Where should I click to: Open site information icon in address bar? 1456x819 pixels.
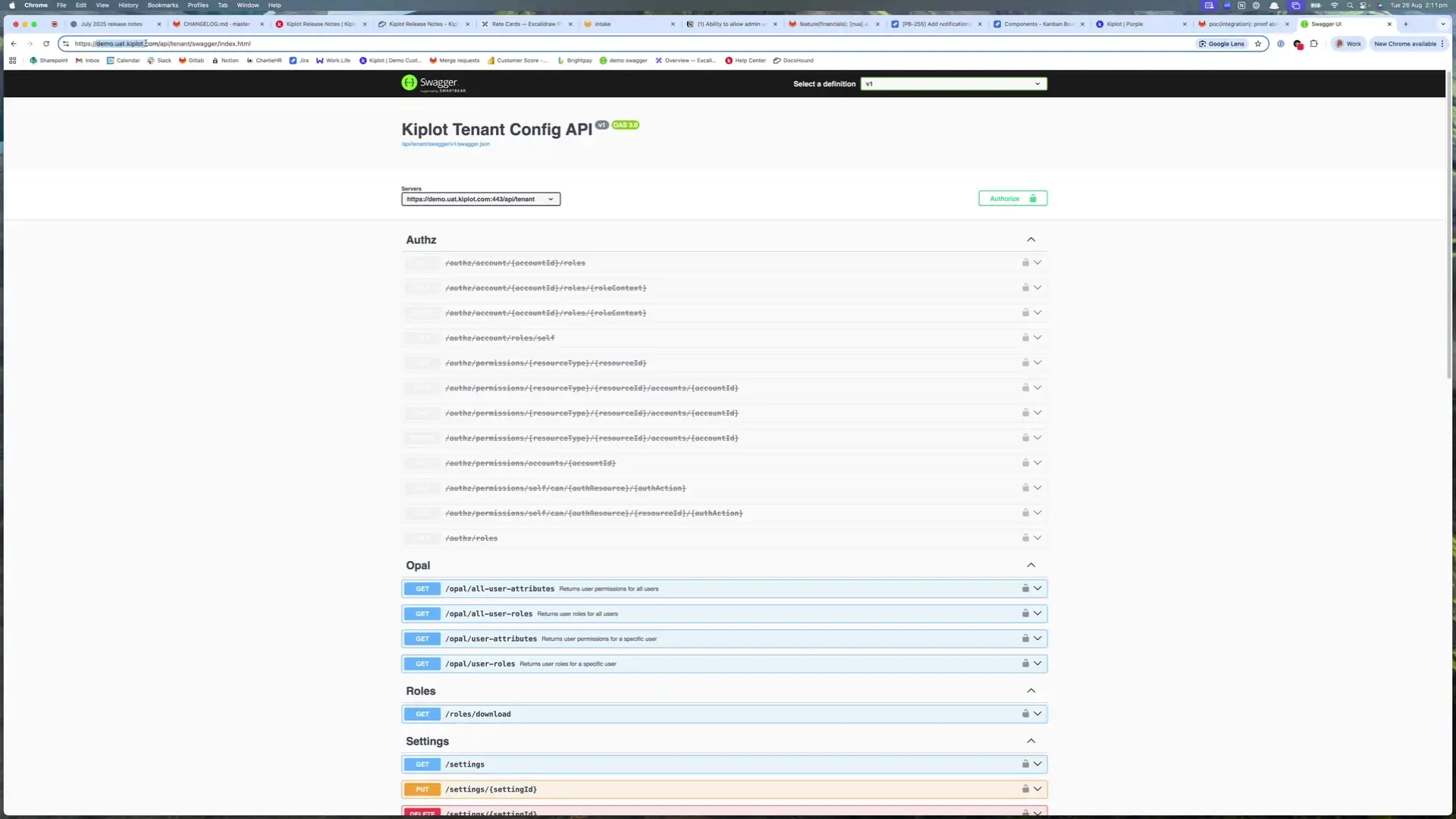[66, 44]
